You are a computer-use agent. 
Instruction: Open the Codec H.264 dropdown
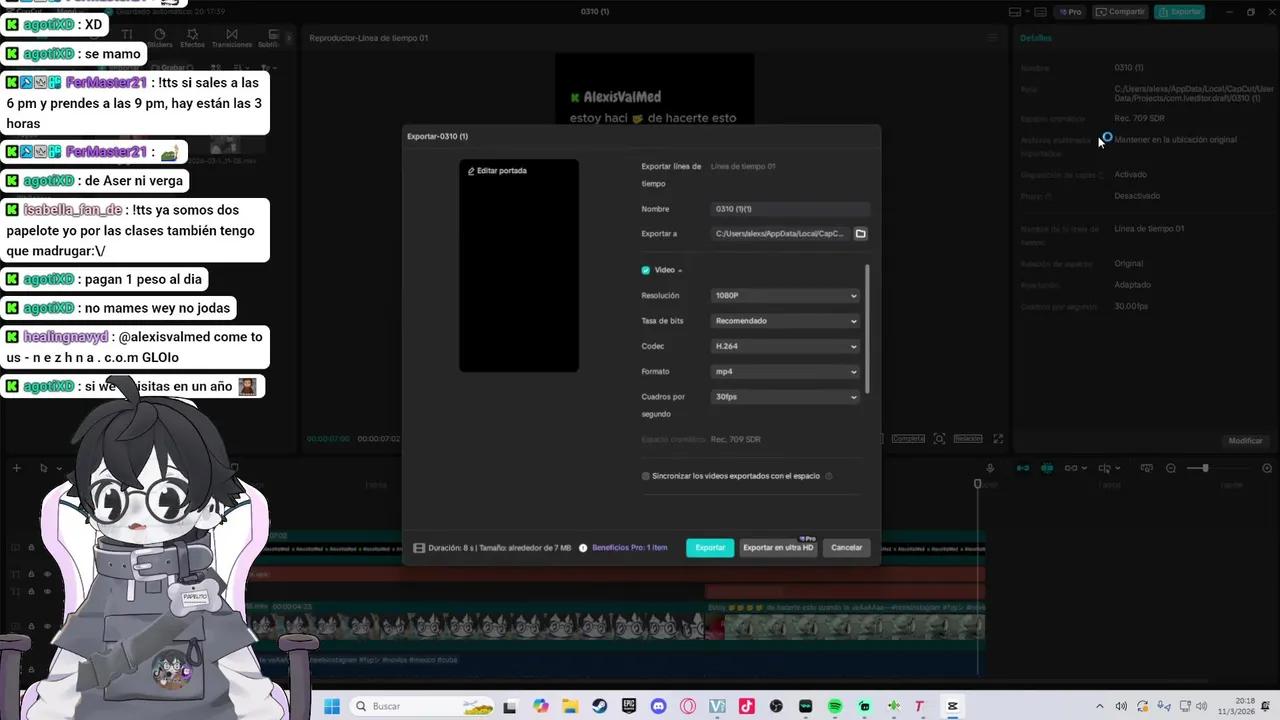coord(786,346)
